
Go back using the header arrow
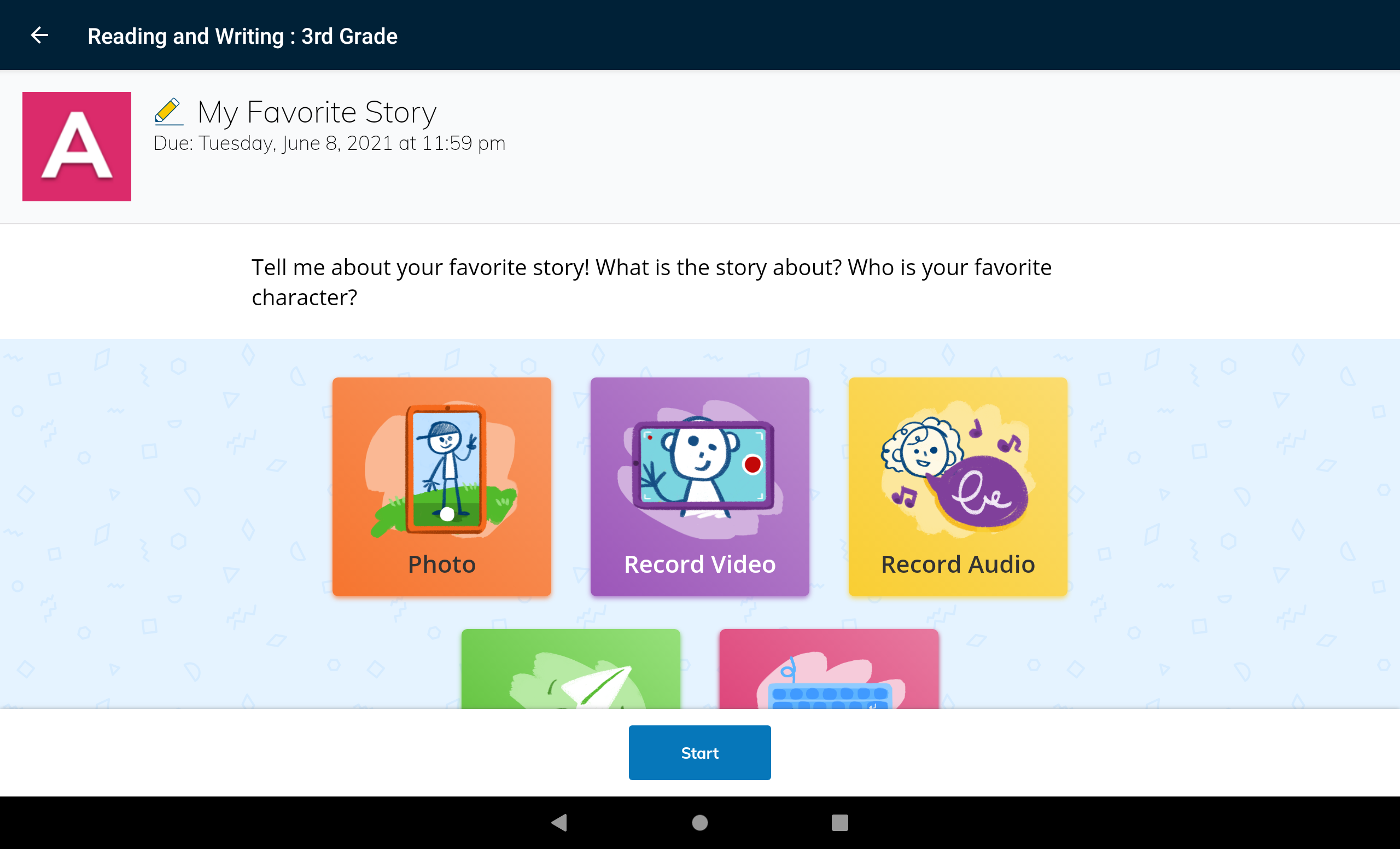[x=39, y=35]
